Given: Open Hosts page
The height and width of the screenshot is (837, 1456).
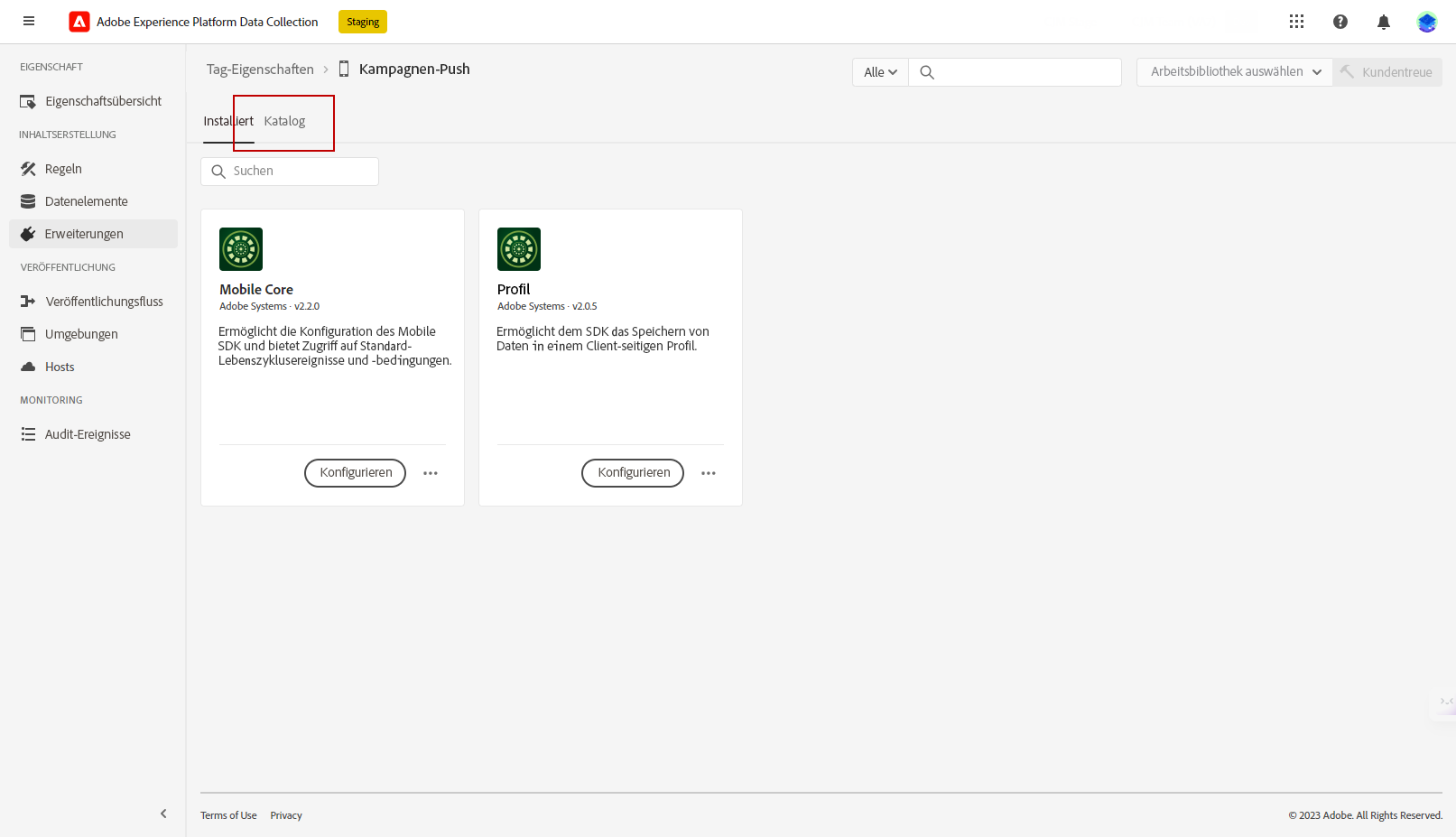Looking at the screenshot, I should point(94,367).
